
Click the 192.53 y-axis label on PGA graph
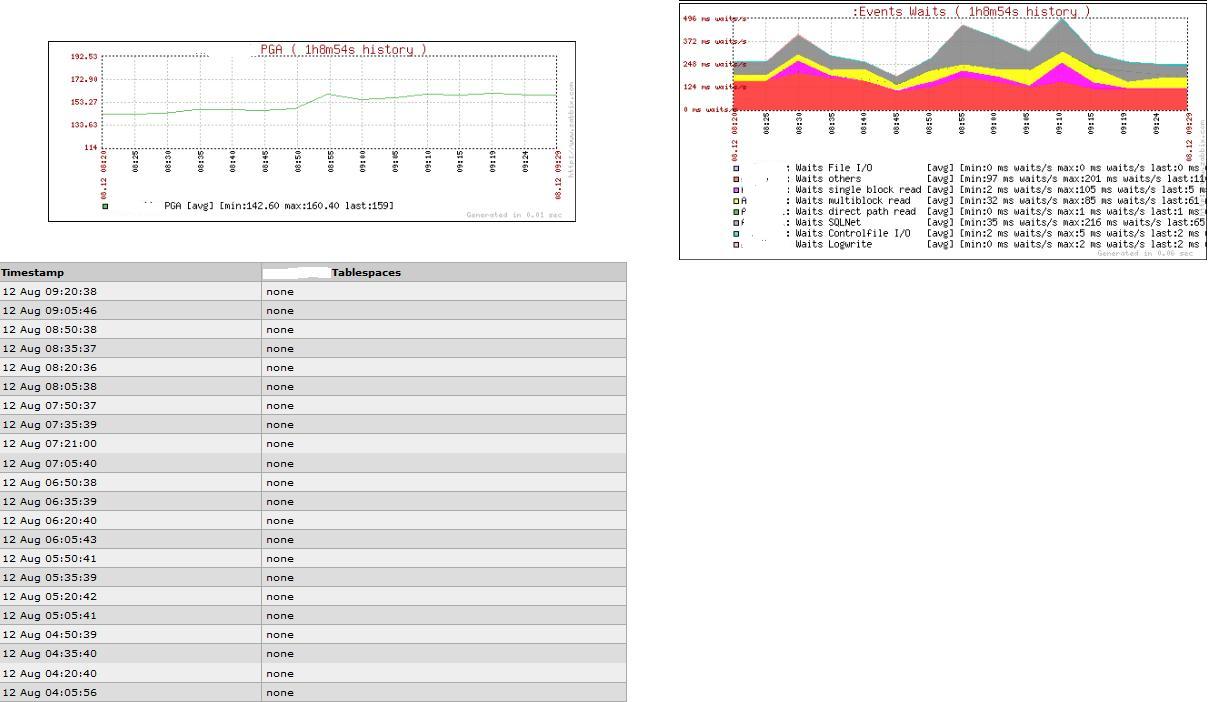click(84, 57)
